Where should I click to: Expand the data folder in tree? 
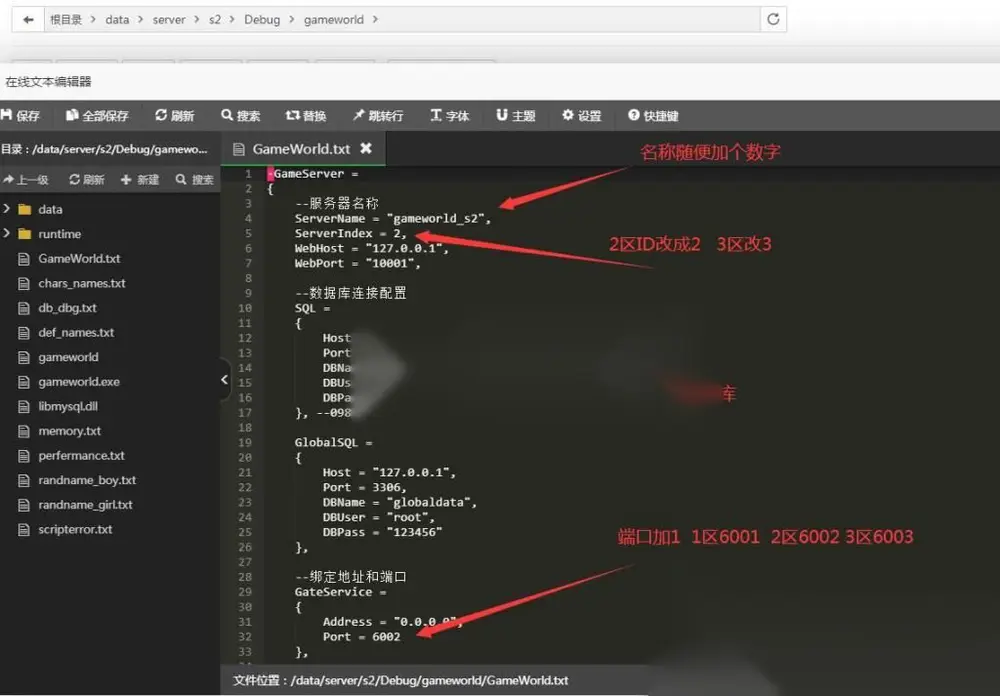pyautogui.click(x=7, y=209)
